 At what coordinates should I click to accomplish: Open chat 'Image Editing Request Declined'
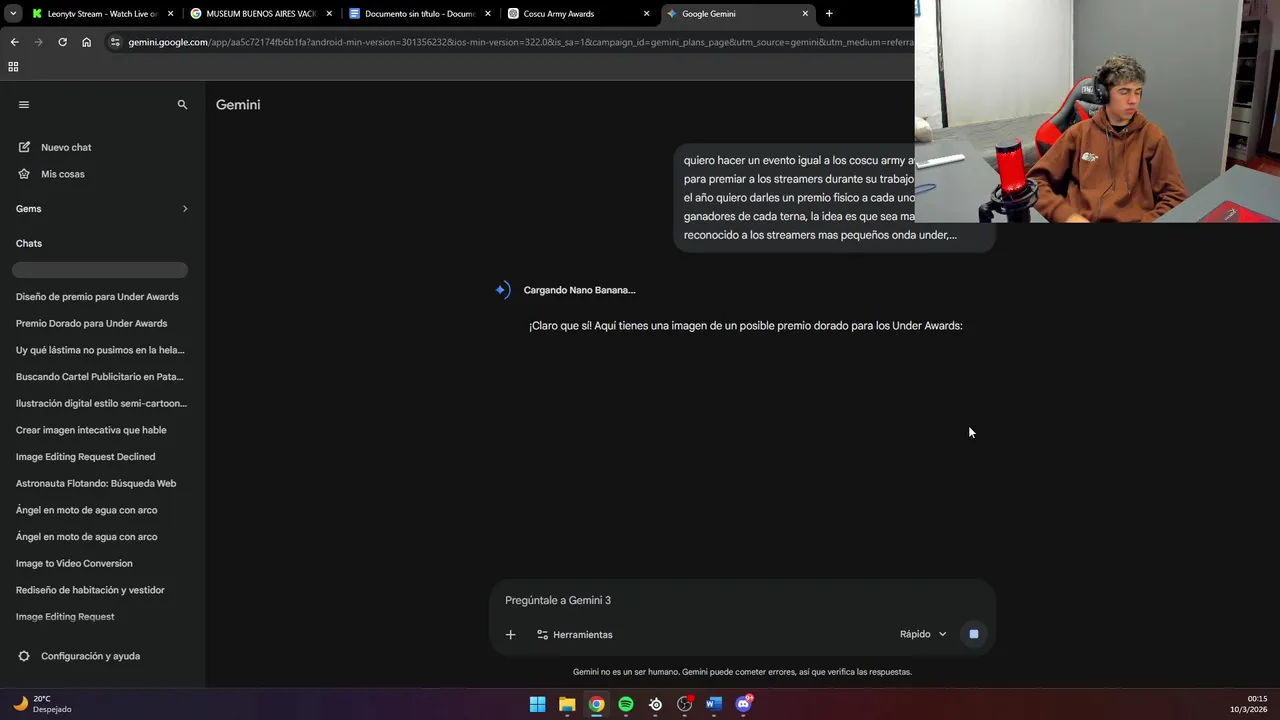(85, 457)
